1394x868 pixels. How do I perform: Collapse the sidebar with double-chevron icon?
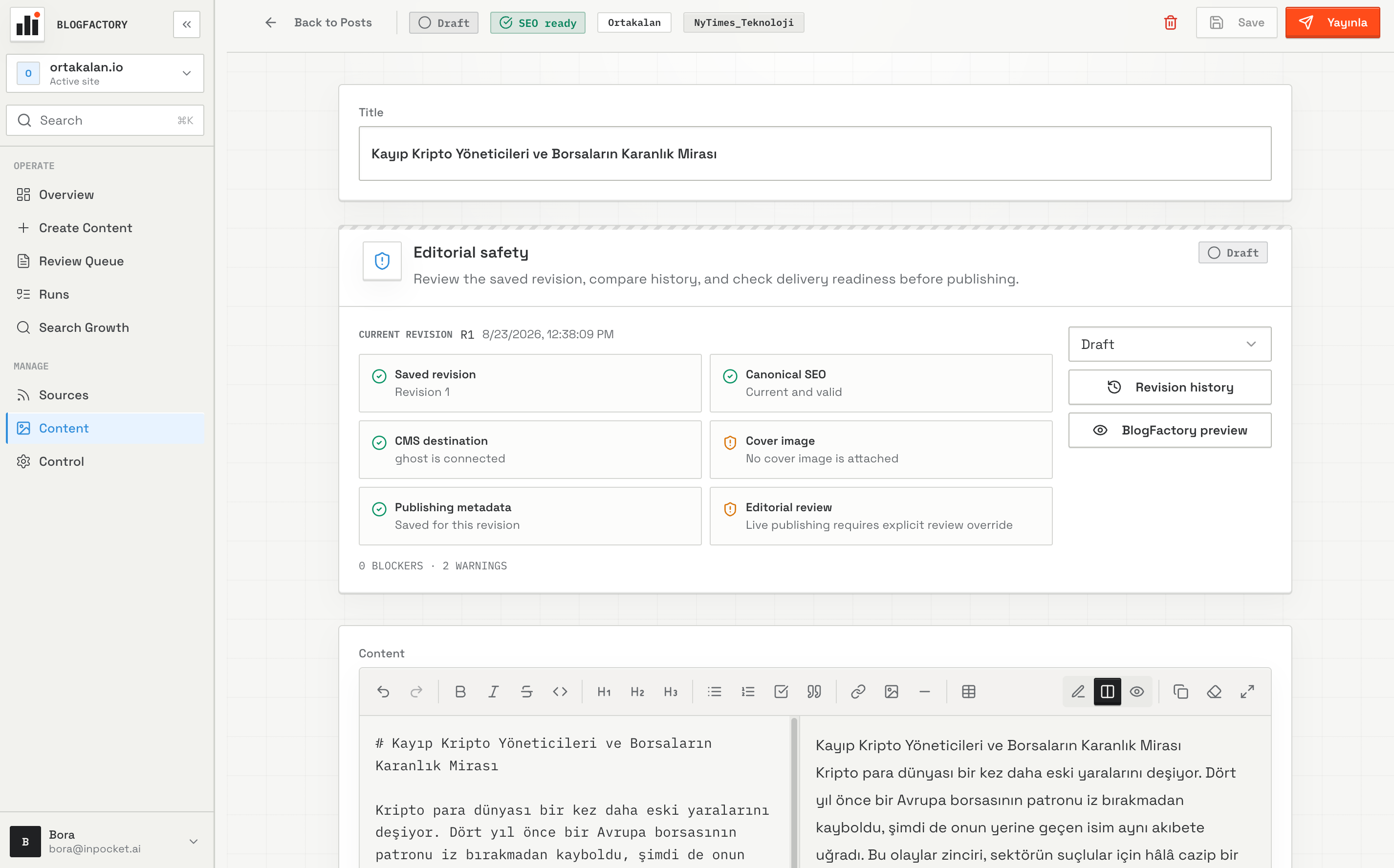point(187,24)
